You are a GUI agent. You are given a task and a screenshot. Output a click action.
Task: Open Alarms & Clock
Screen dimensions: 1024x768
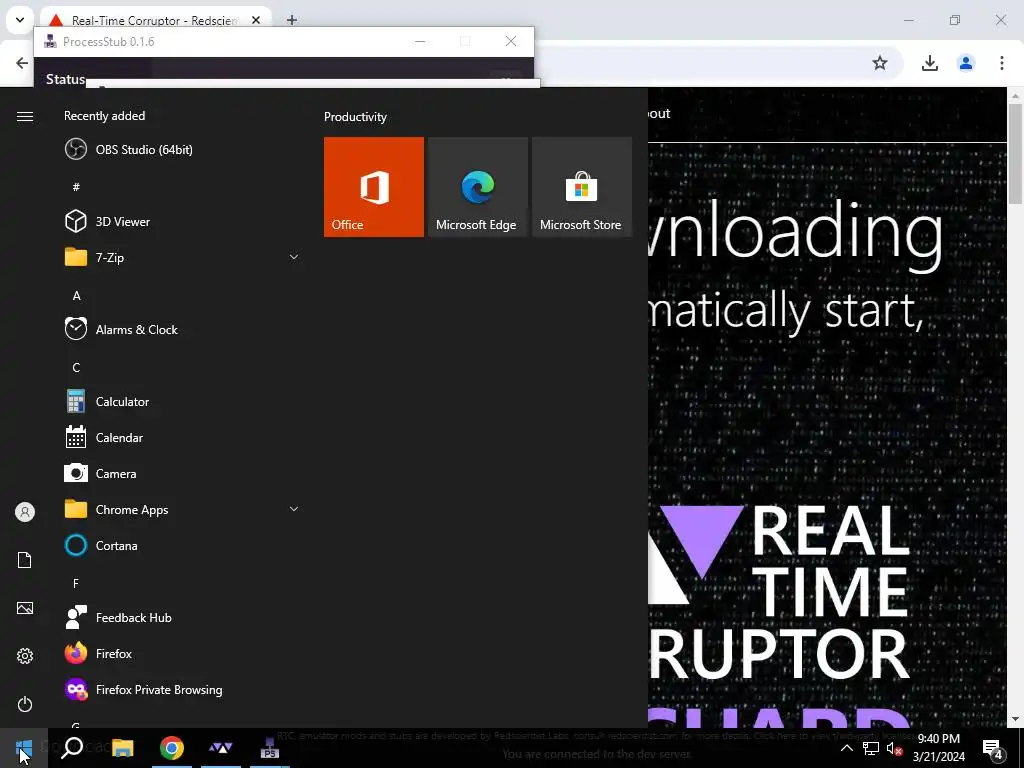(x=182, y=329)
